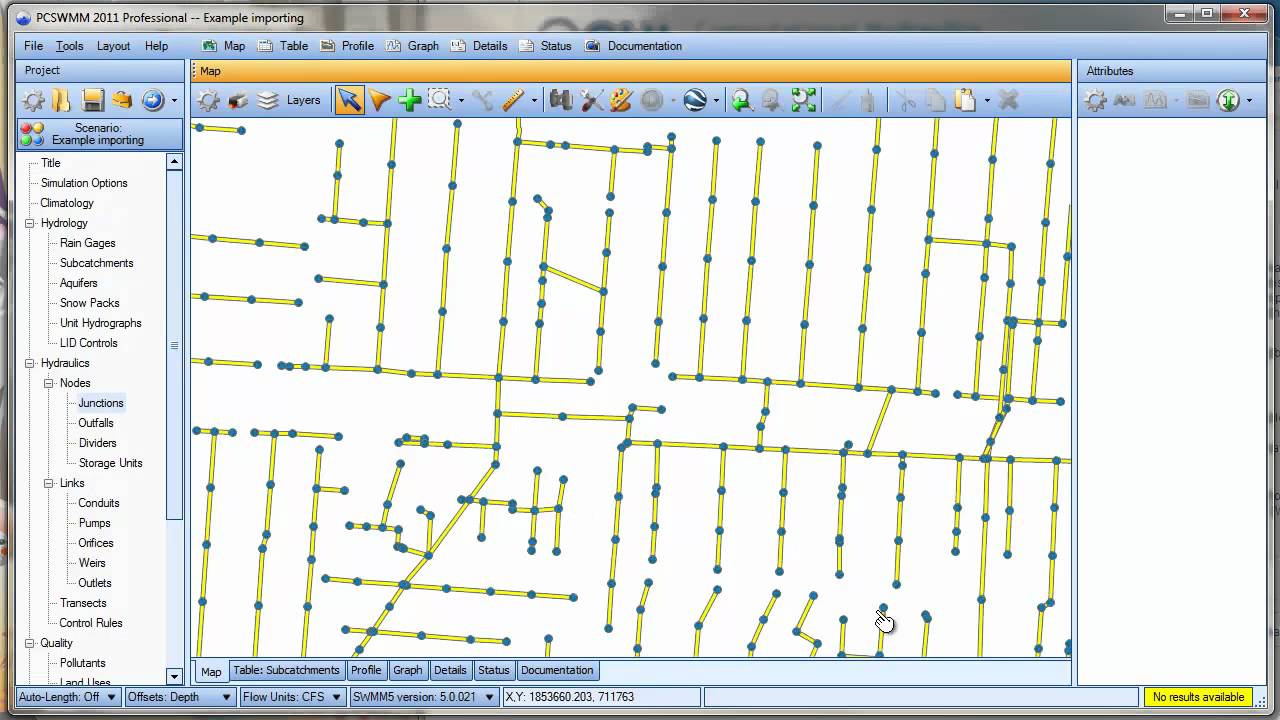
Task: Collapse the Hydrology tree node
Action: click(30, 223)
